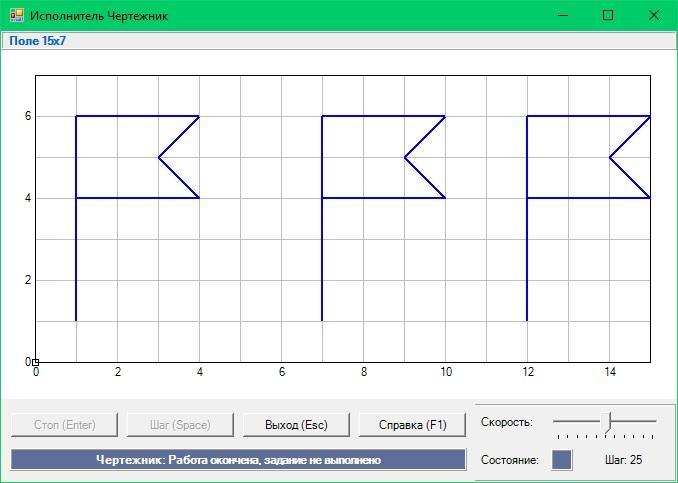This screenshot has height=483, width=678.
Task: Click the 'Шаг: 25' step counter
Action: [624, 460]
